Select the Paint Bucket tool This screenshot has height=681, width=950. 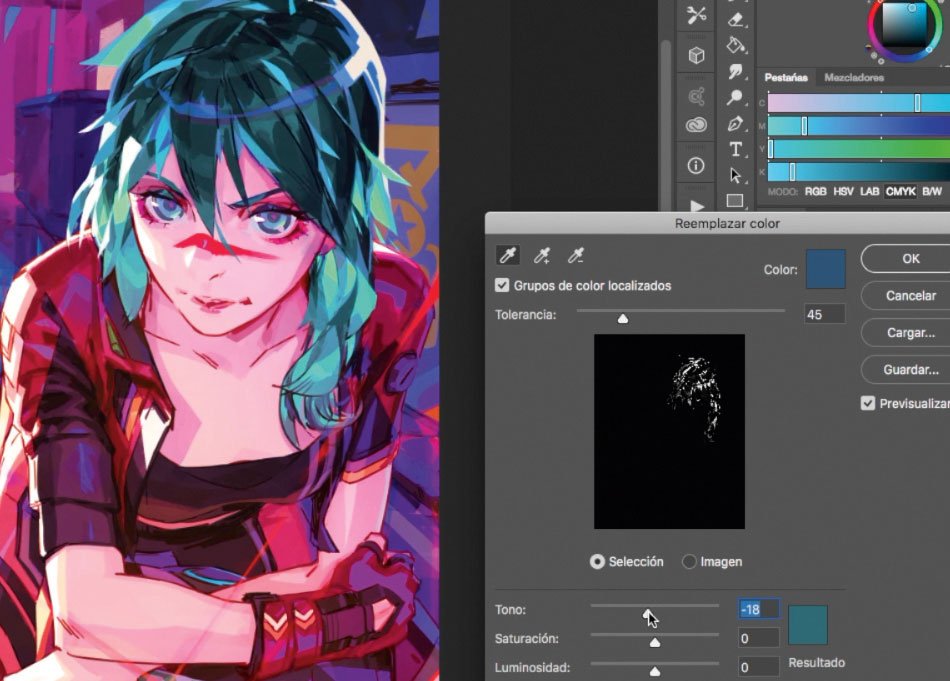(736, 45)
